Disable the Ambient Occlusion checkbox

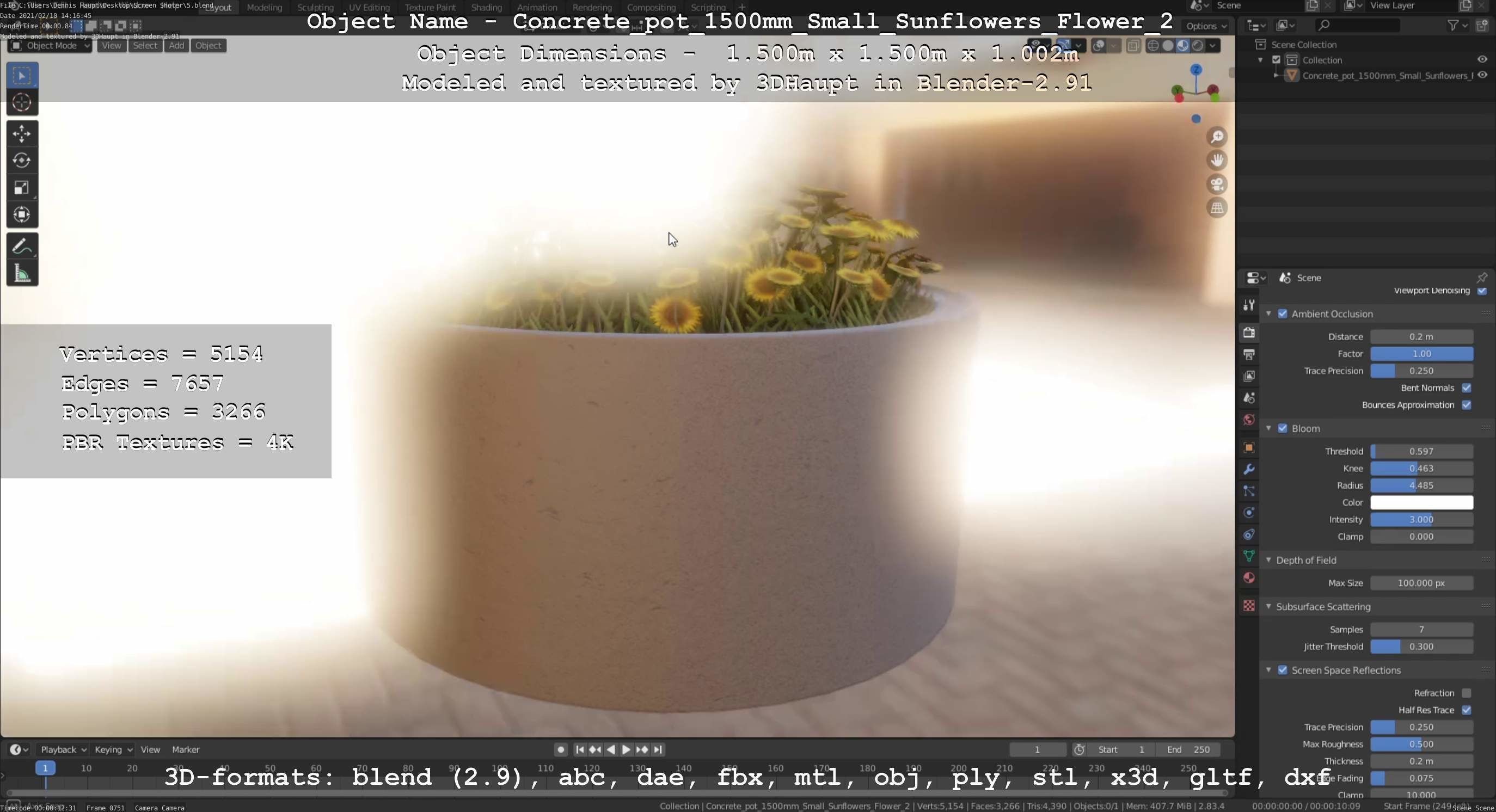click(1282, 314)
